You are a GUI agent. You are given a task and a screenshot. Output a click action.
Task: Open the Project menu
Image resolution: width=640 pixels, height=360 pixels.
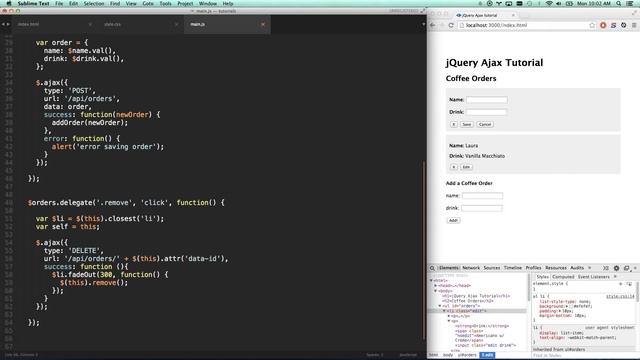[185, 3]
